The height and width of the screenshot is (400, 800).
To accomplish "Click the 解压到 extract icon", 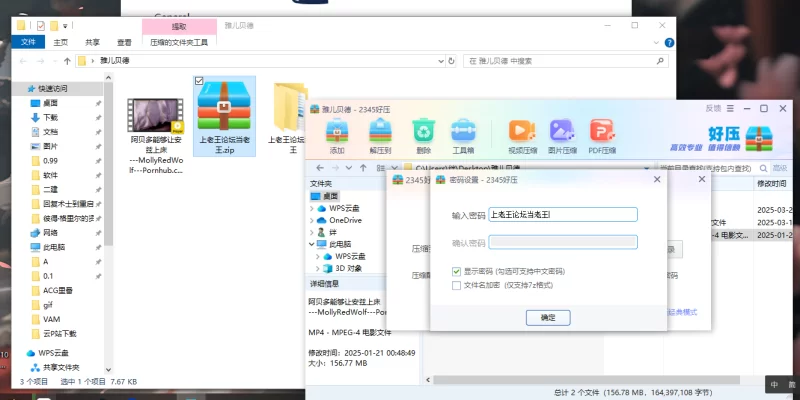I will point(381,130).
